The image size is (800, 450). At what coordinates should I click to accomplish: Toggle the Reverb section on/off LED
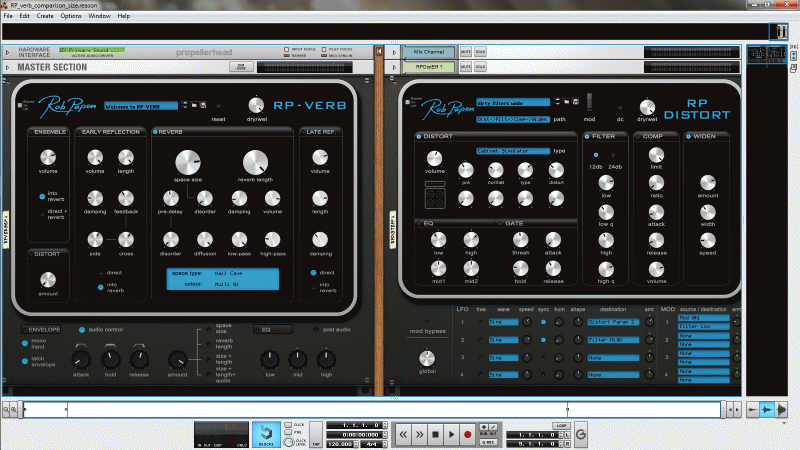(x=155, y=132)
